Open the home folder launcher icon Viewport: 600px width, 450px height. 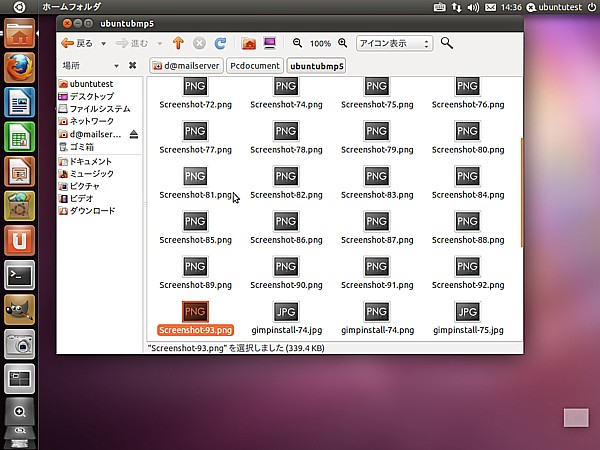pos(19,33)
